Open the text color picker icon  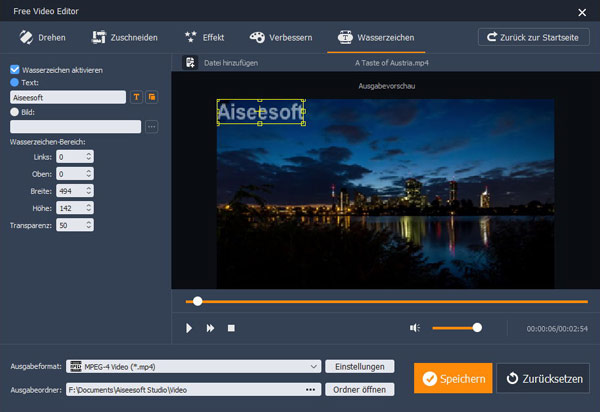(x=152, y=97)
